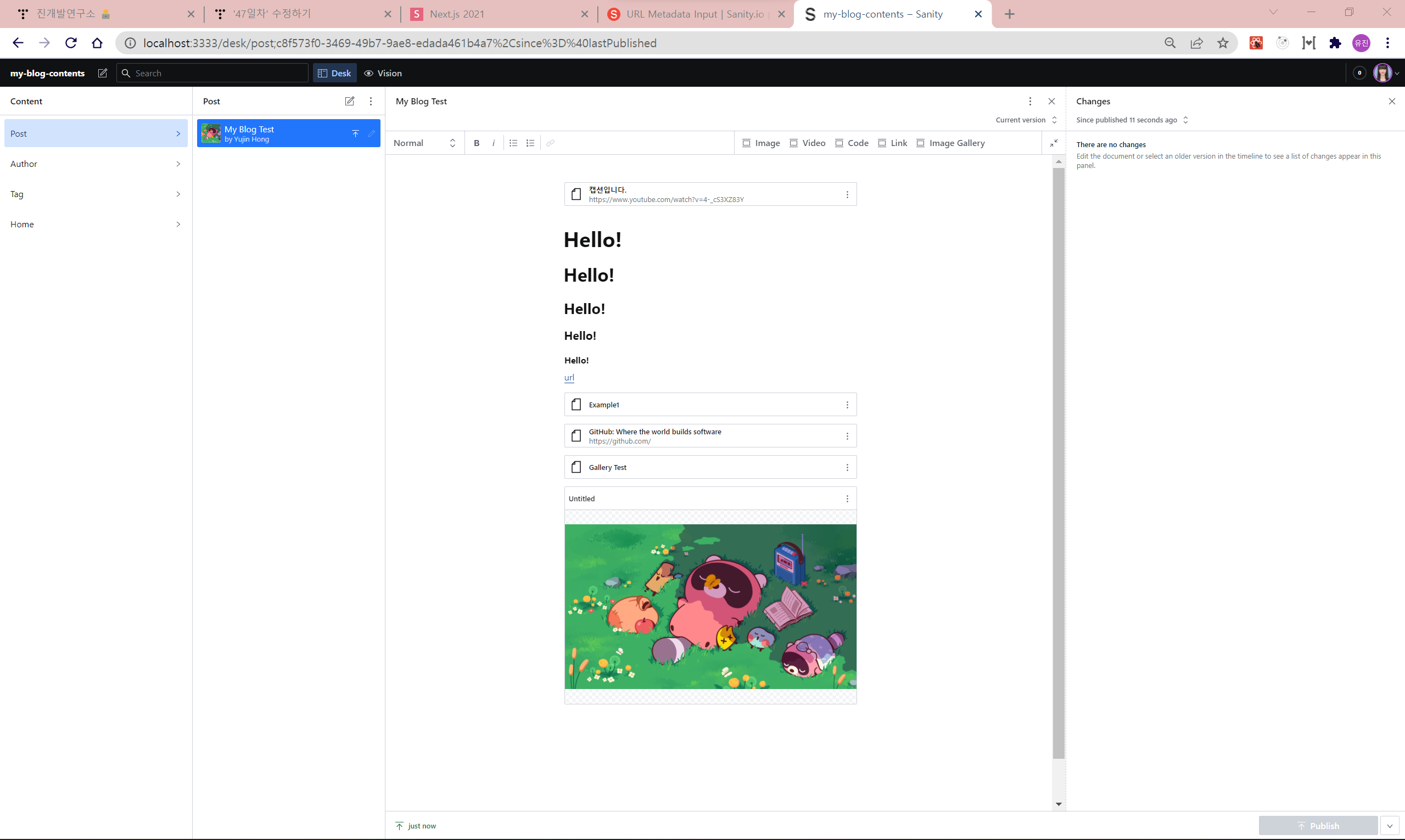
Task: Insert a Video block
Action: pos(807,143)
